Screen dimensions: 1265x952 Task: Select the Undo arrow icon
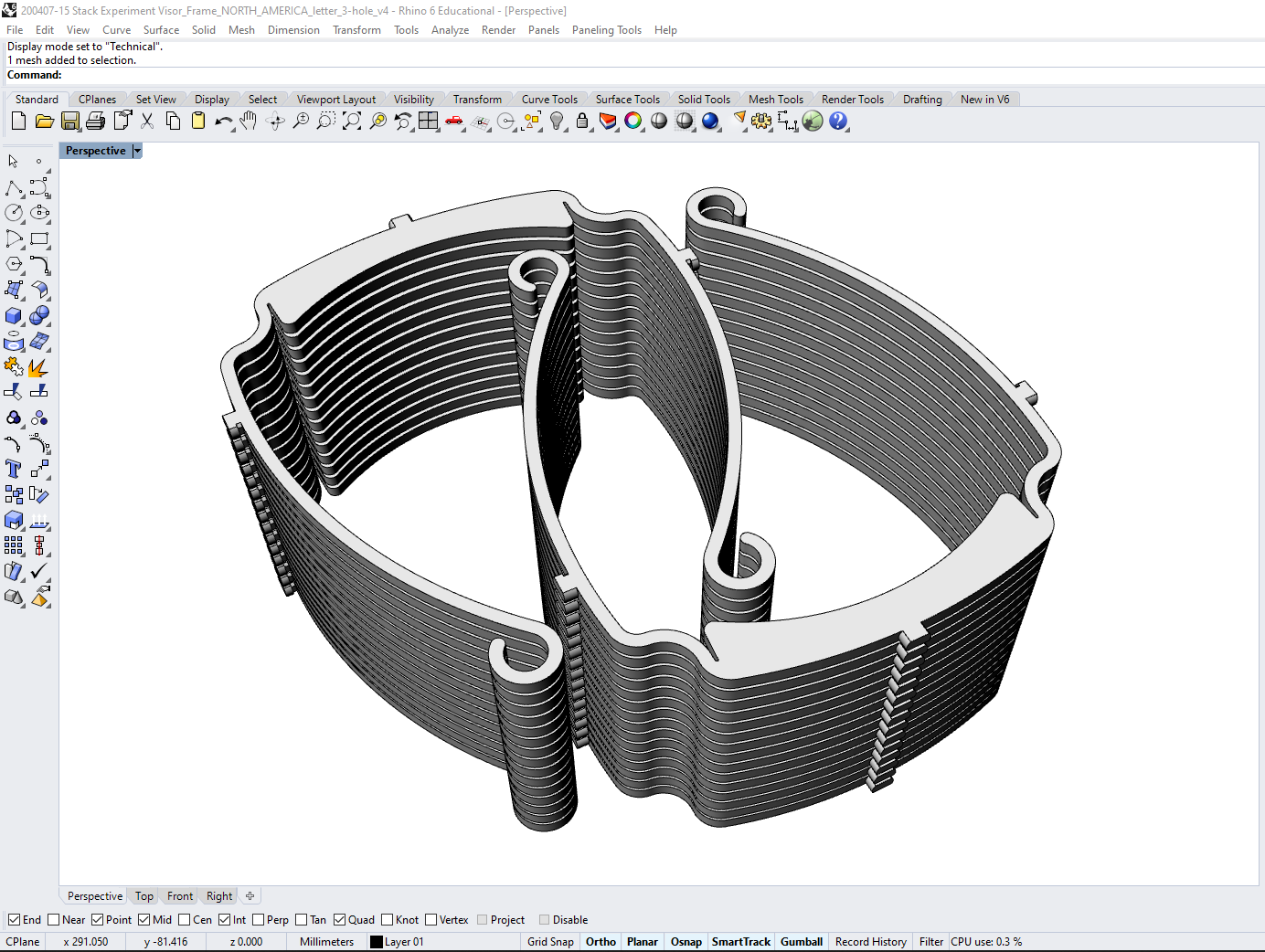(x=223, y=121)
